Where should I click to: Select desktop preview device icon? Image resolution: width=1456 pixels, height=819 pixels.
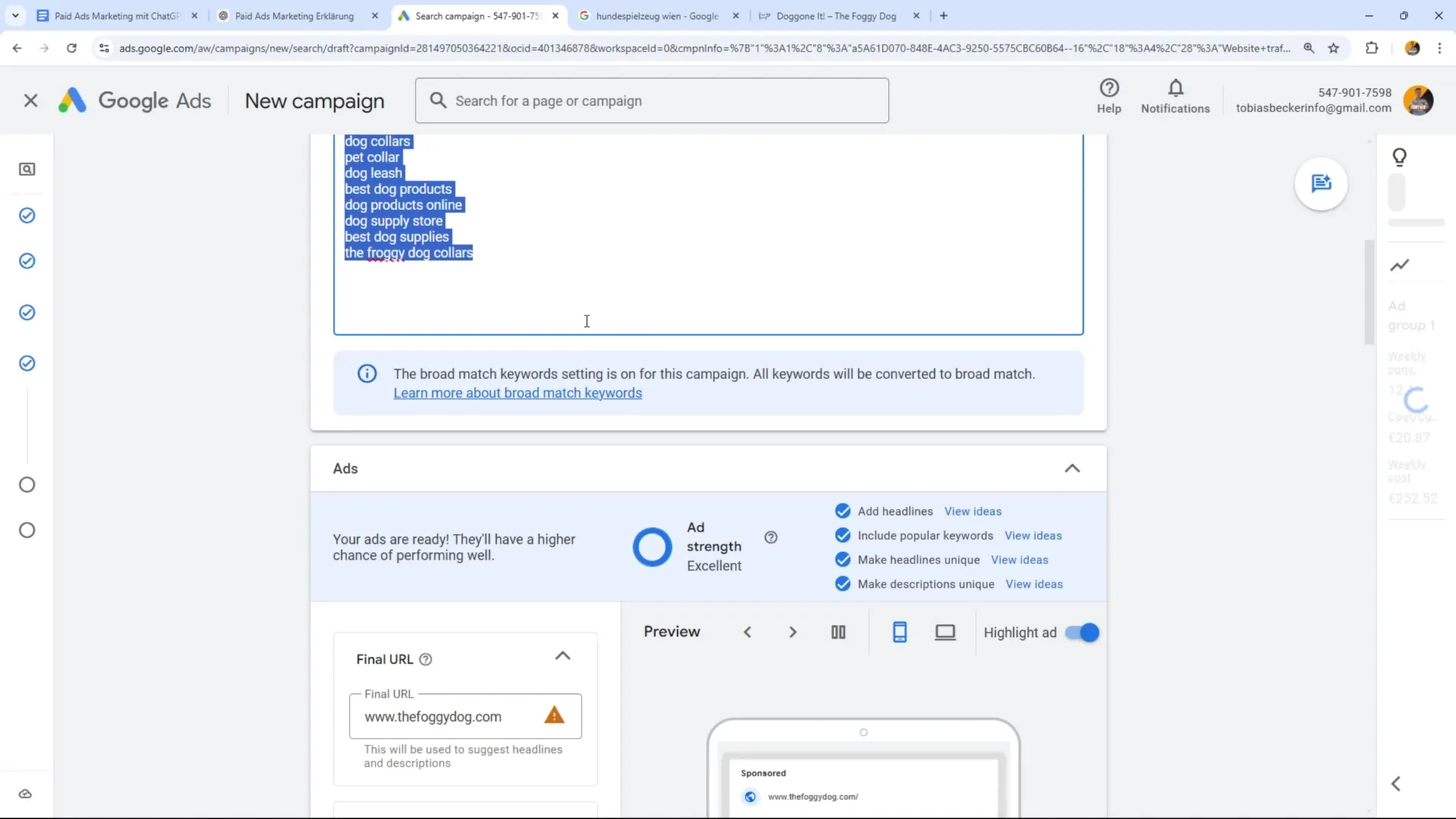(x=945, y=632)
